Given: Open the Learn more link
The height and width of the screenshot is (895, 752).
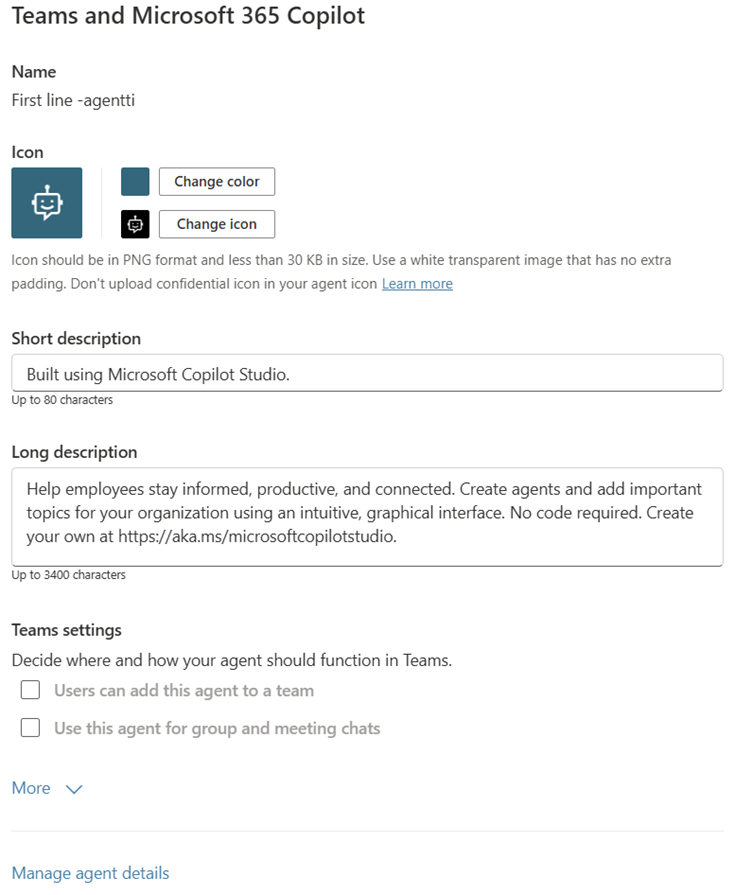Looking at the screenshot, I should tap(417, 284).
